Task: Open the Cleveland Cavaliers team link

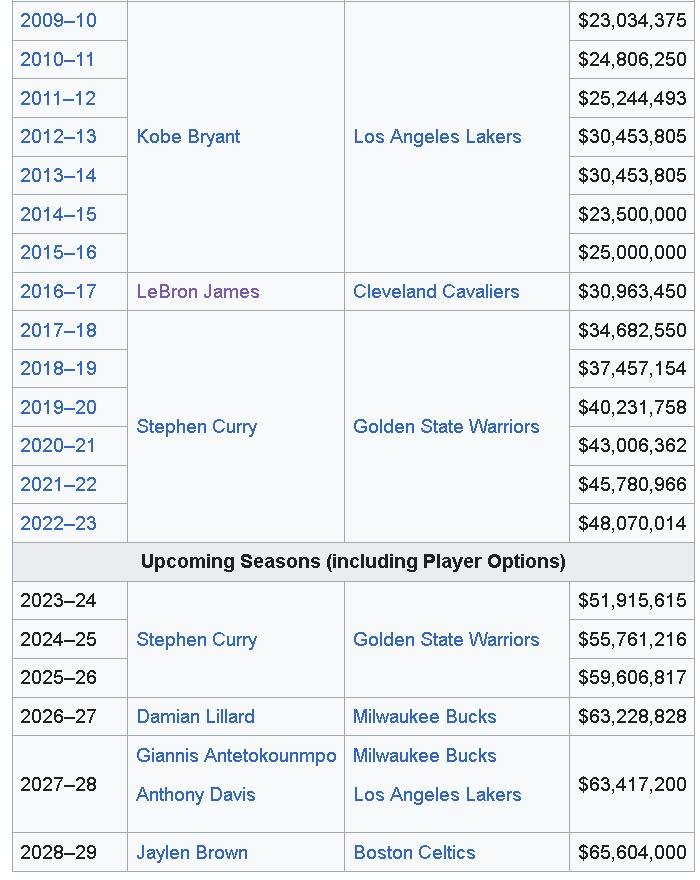Action: (x=436, y=291)
